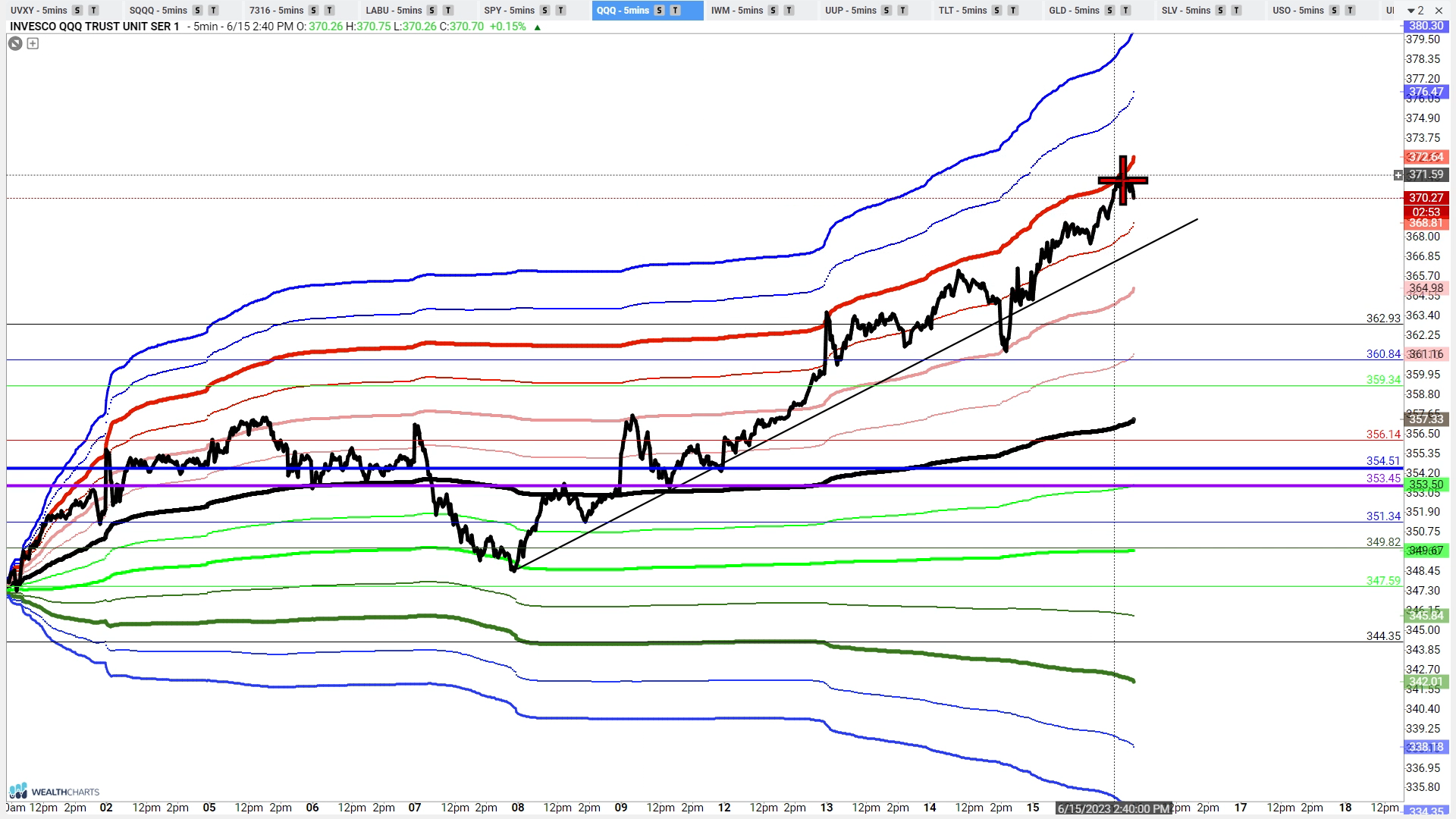Click the S badge on the 7316 tab
Screen dimensions: 1456x819
314,11
